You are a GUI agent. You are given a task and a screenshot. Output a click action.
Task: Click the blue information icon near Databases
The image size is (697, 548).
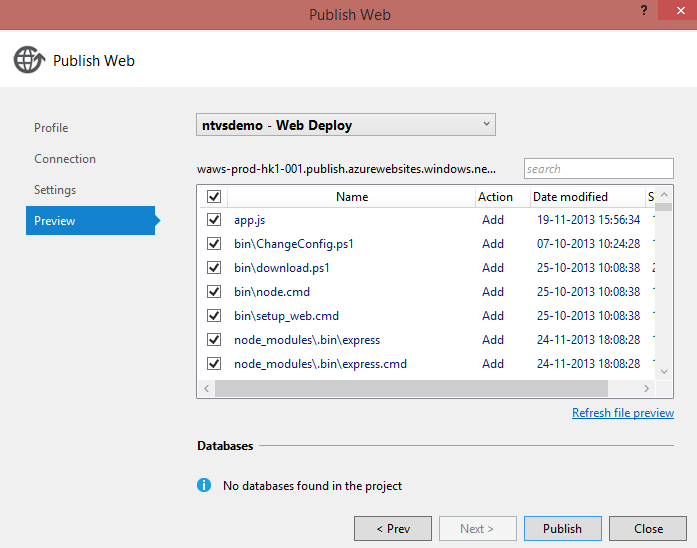point(204,485)
